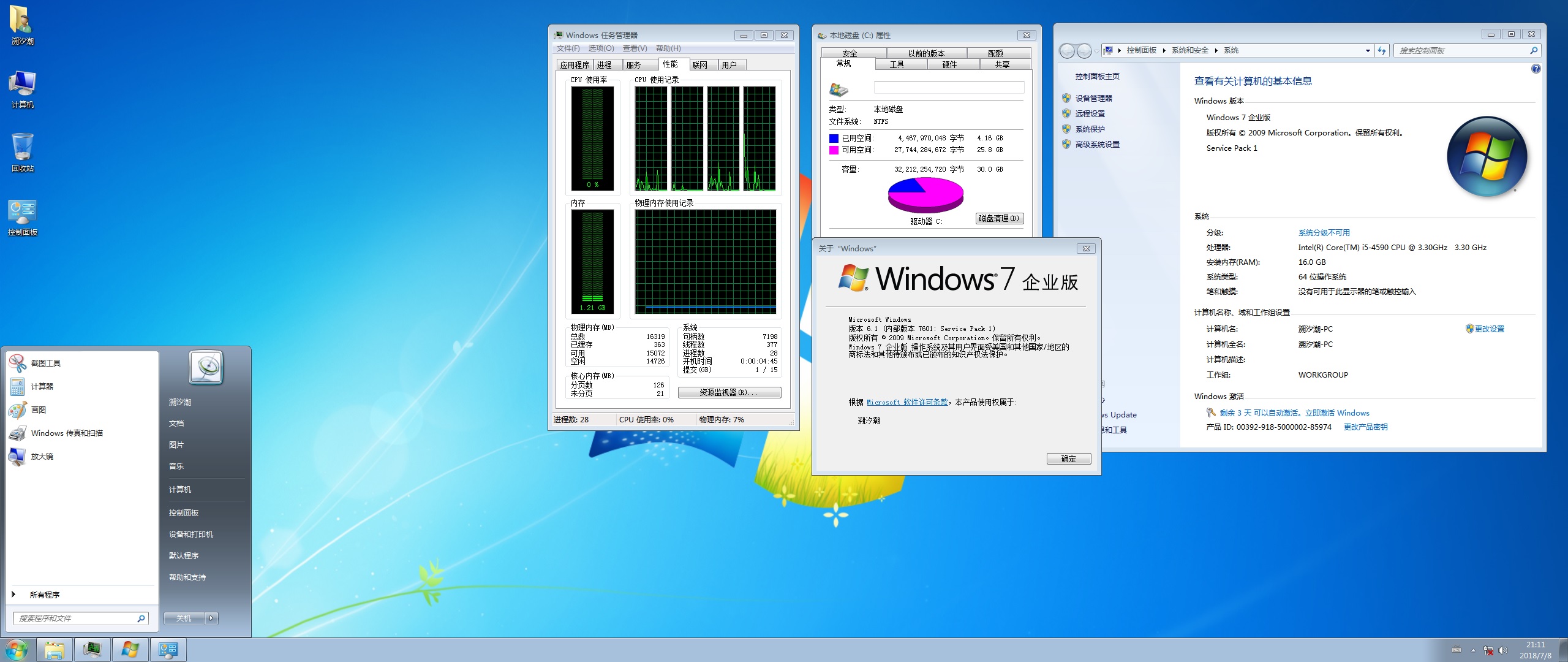Image resolution: width=1568 pixels, height=662 pixels.
Task: Open the 计算机 desktop icon
Action: coord(22,89)
